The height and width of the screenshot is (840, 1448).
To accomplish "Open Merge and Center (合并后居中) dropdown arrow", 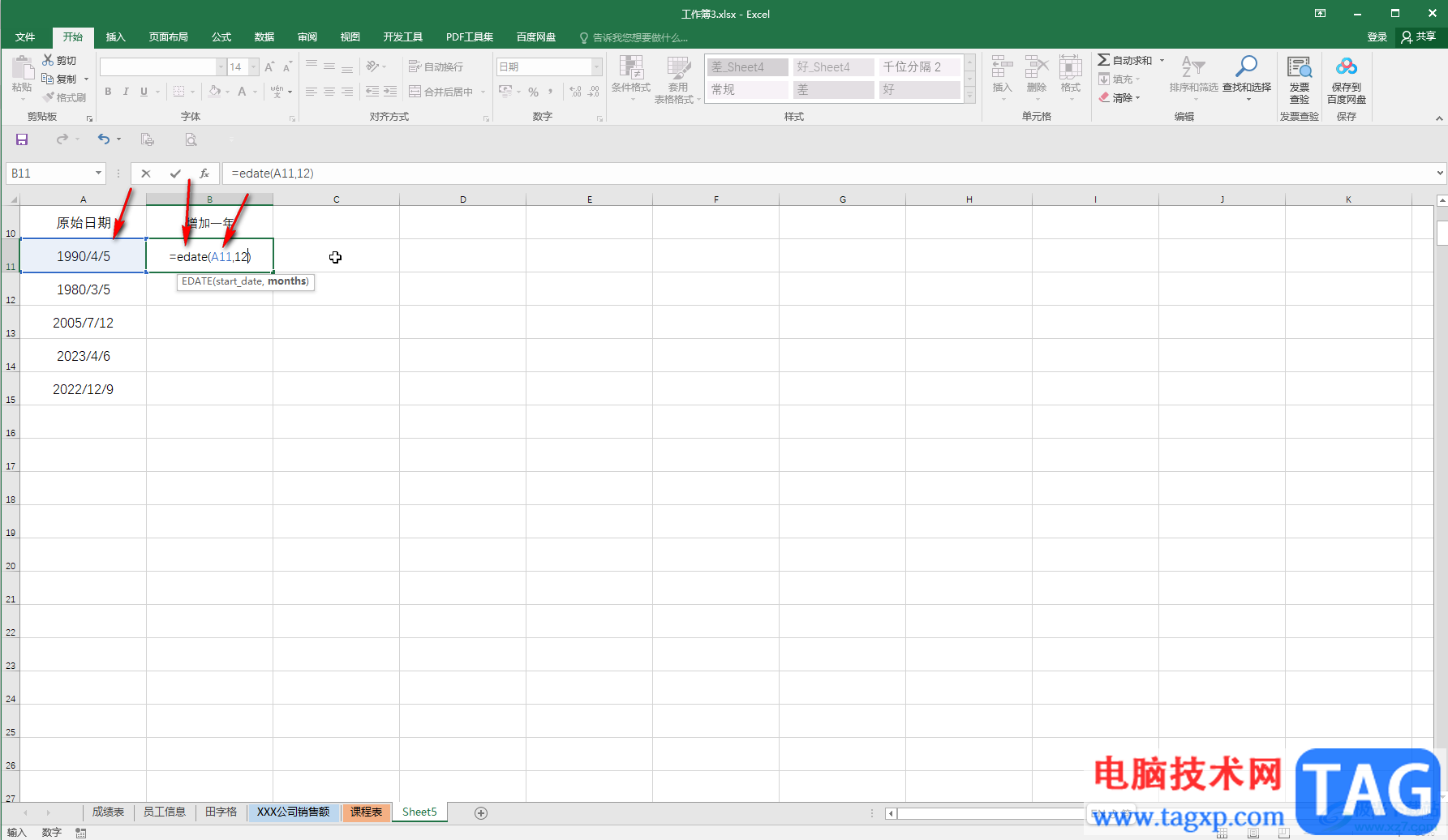I will 483,92.
